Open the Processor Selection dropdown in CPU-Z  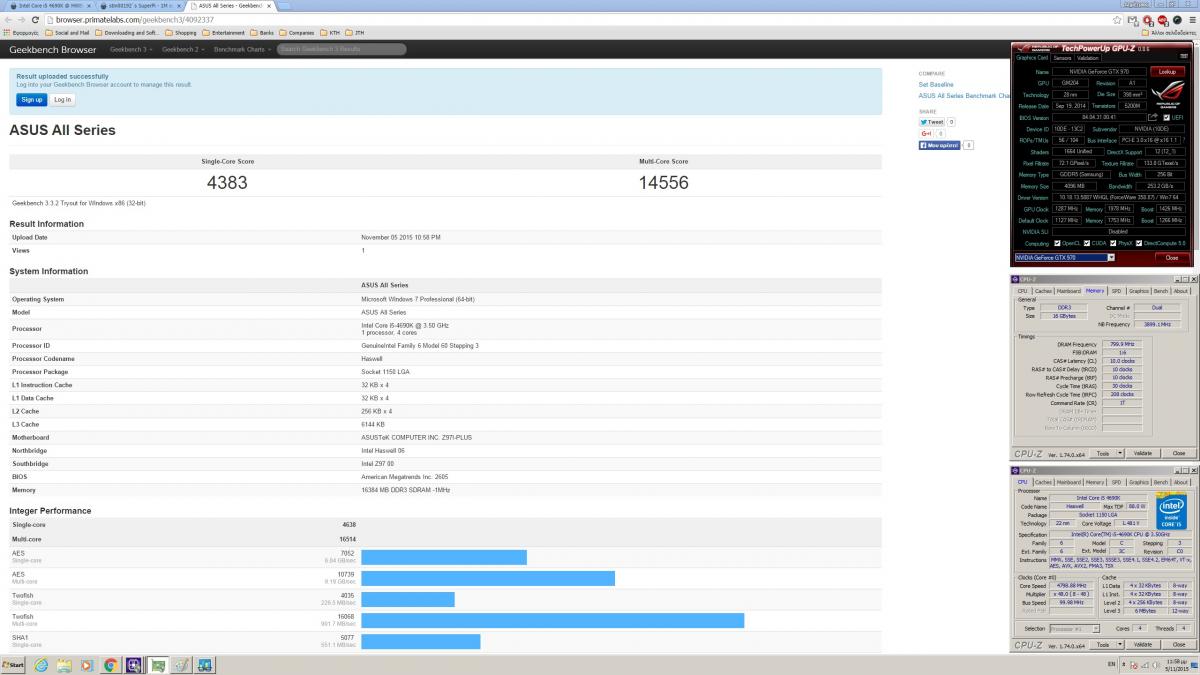click(x=1073, y=629)
